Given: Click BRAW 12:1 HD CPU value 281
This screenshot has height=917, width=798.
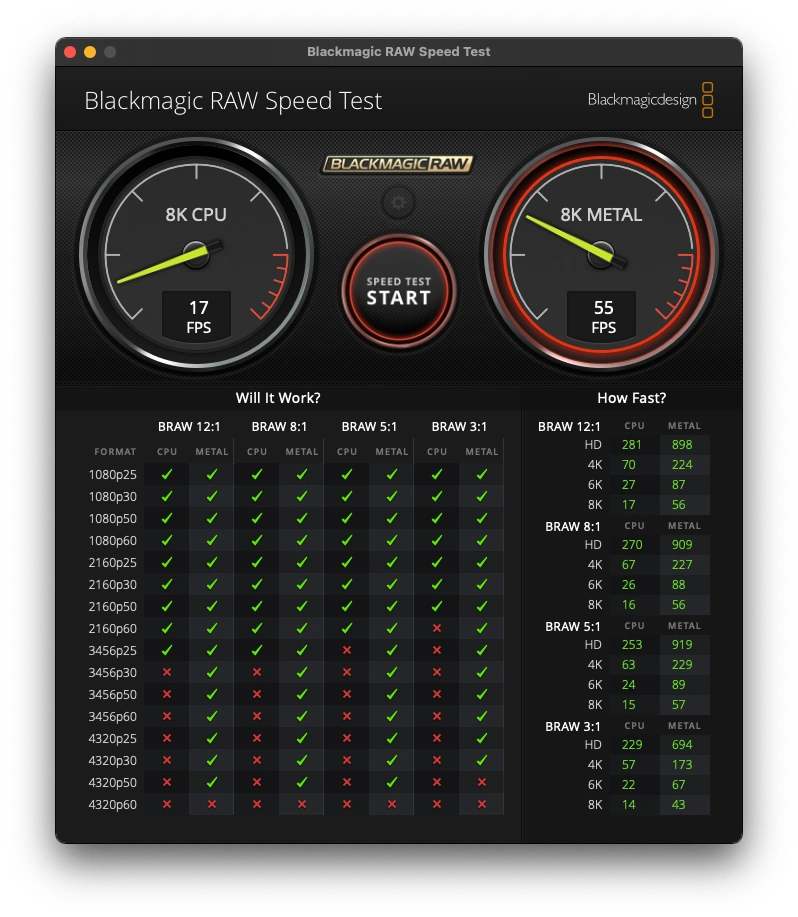Looking at the screenshot, I should 631,445.
